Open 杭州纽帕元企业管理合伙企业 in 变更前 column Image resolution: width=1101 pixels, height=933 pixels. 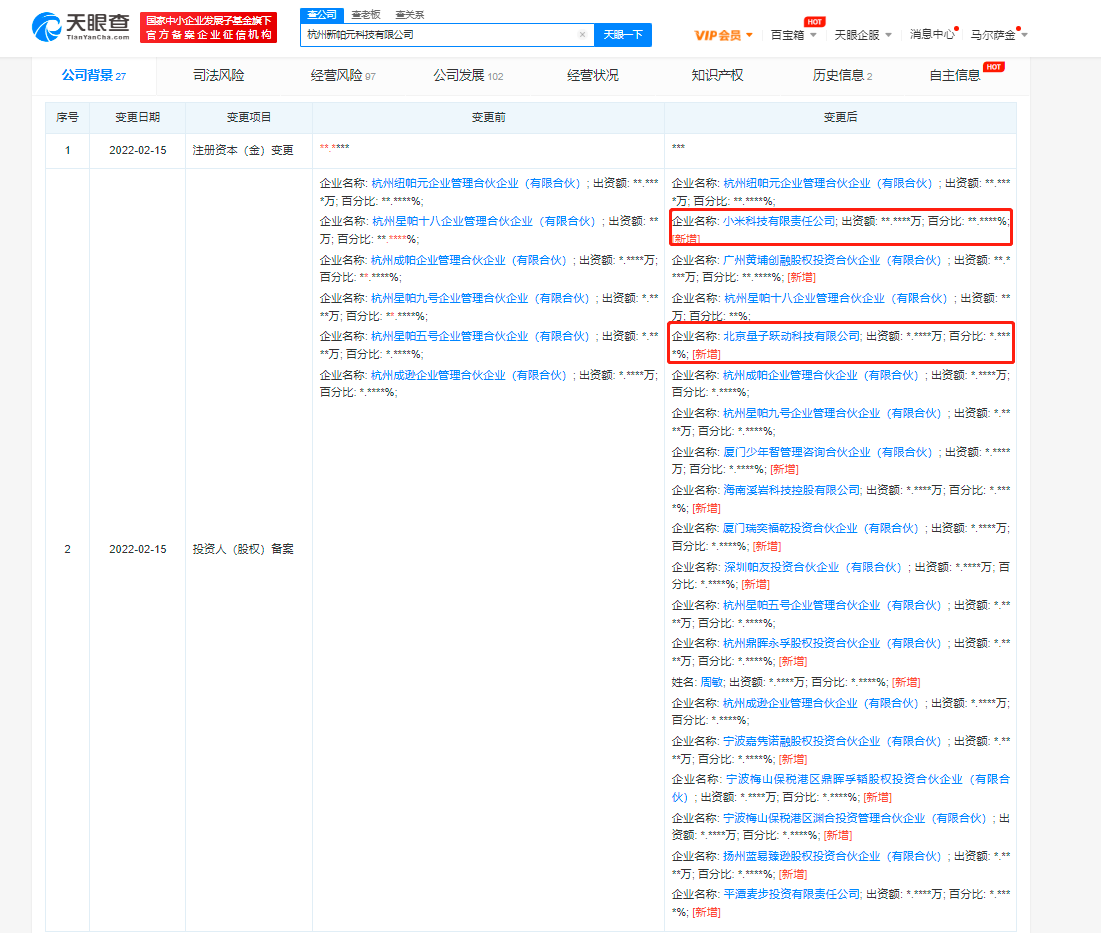click(476, 183)
